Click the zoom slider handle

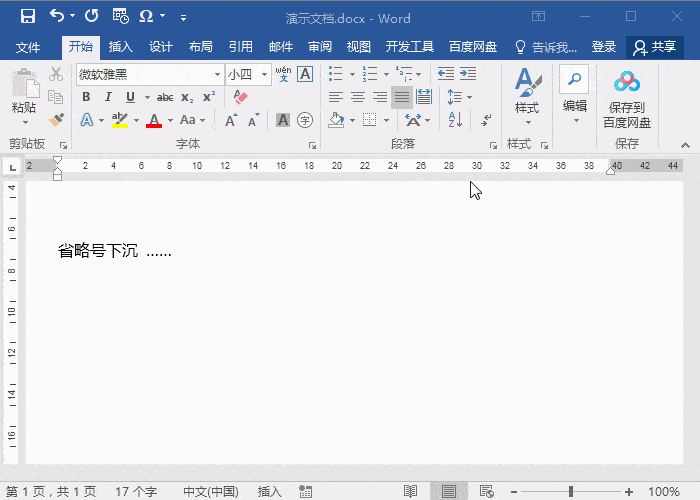[x=571, y=492]
